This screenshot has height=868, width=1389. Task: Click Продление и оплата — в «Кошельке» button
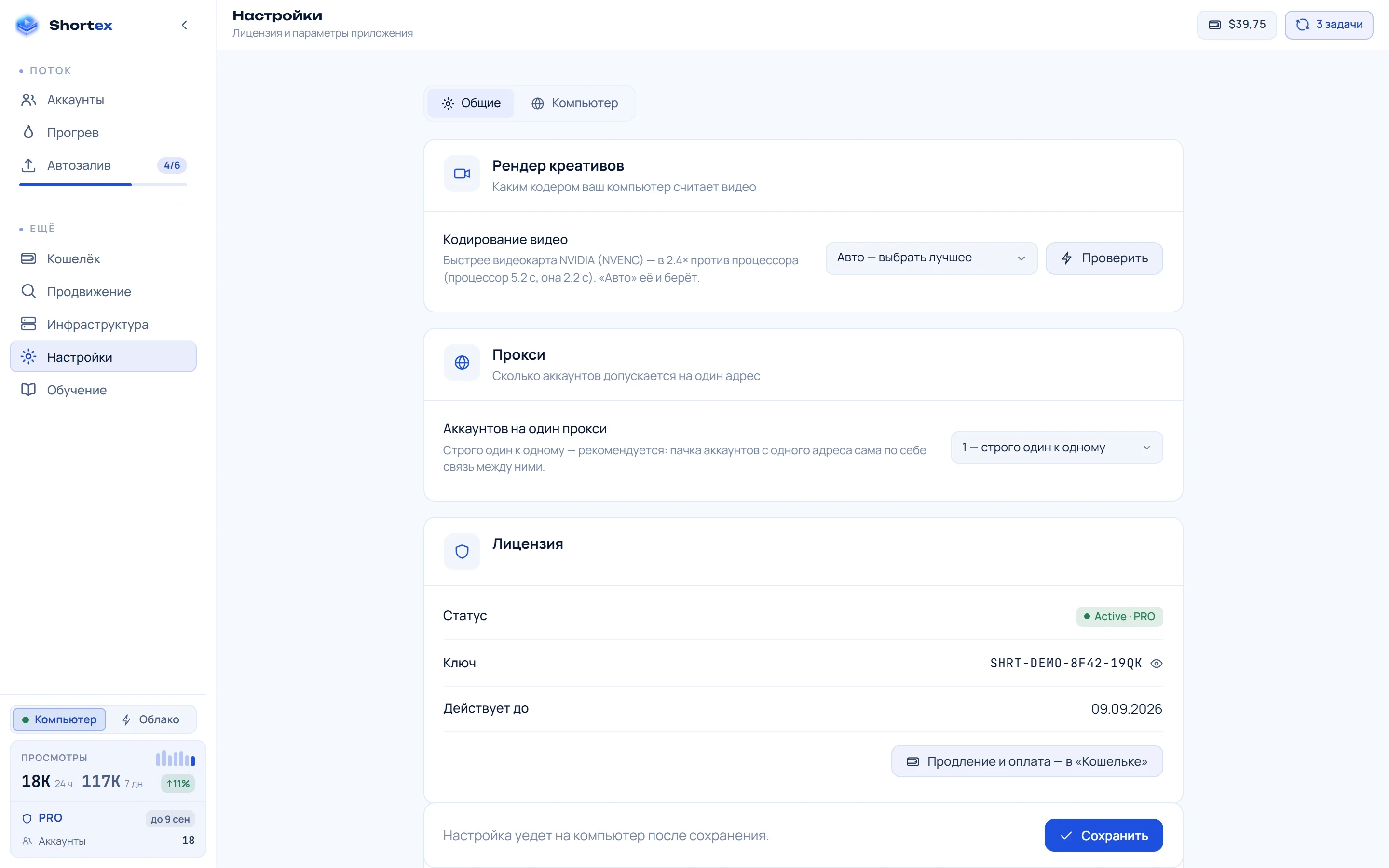(1027, 761)
